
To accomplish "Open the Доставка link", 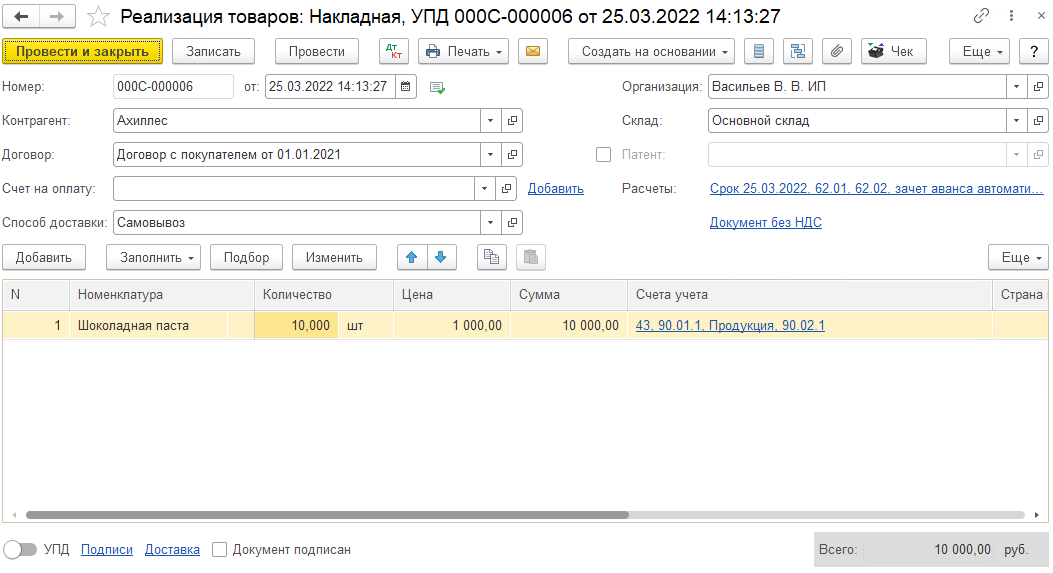I will pyautogui.click(x=173, y=549).
